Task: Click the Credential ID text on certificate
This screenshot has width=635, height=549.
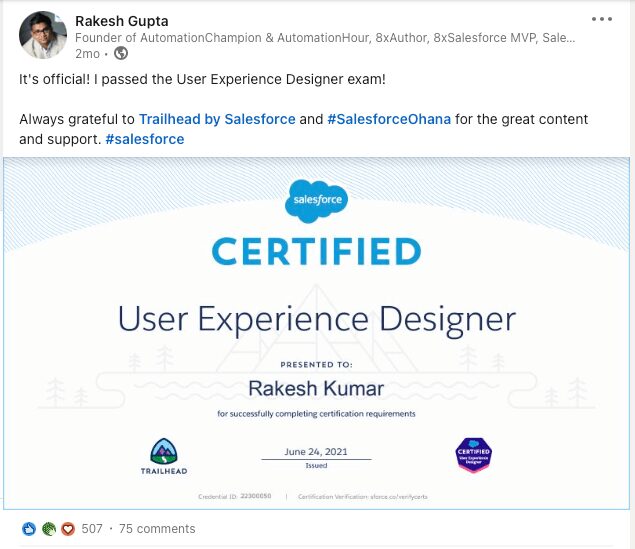Action: (235, 496)
